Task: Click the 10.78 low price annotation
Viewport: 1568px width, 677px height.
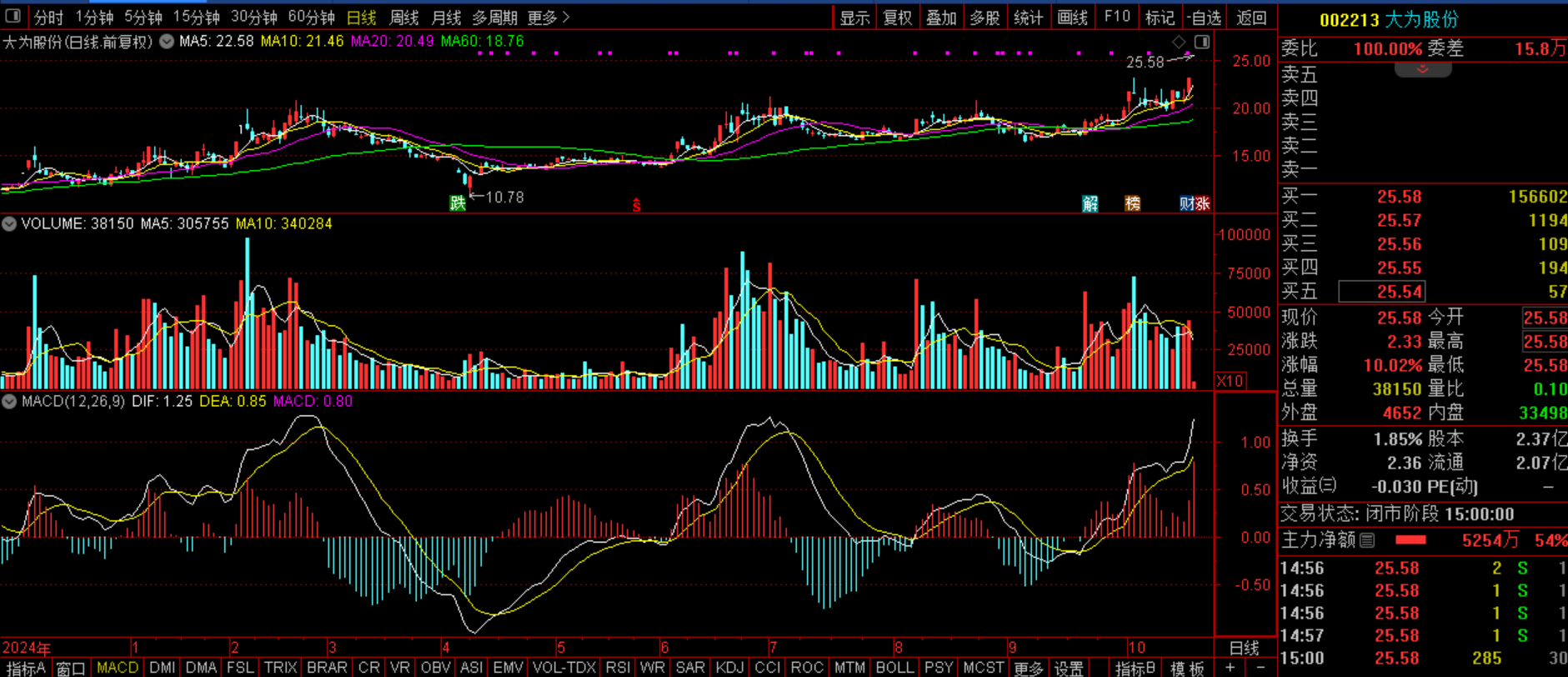Action: tap(503, 197)
